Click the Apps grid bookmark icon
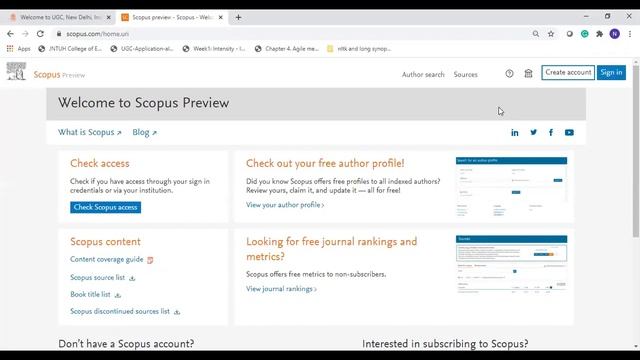 (10, 49)
